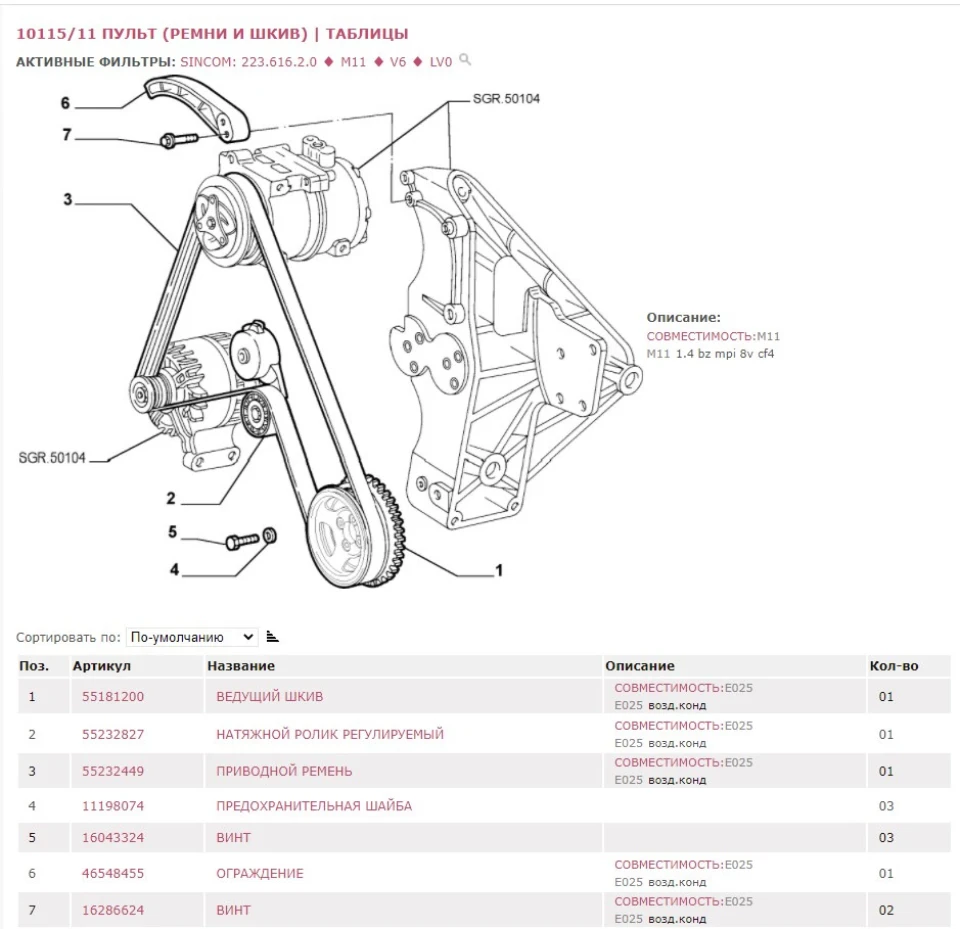This screenshot has height=929, width=960.
Task: Click the LV0 active filter
Action: click(x=441, y=62)
